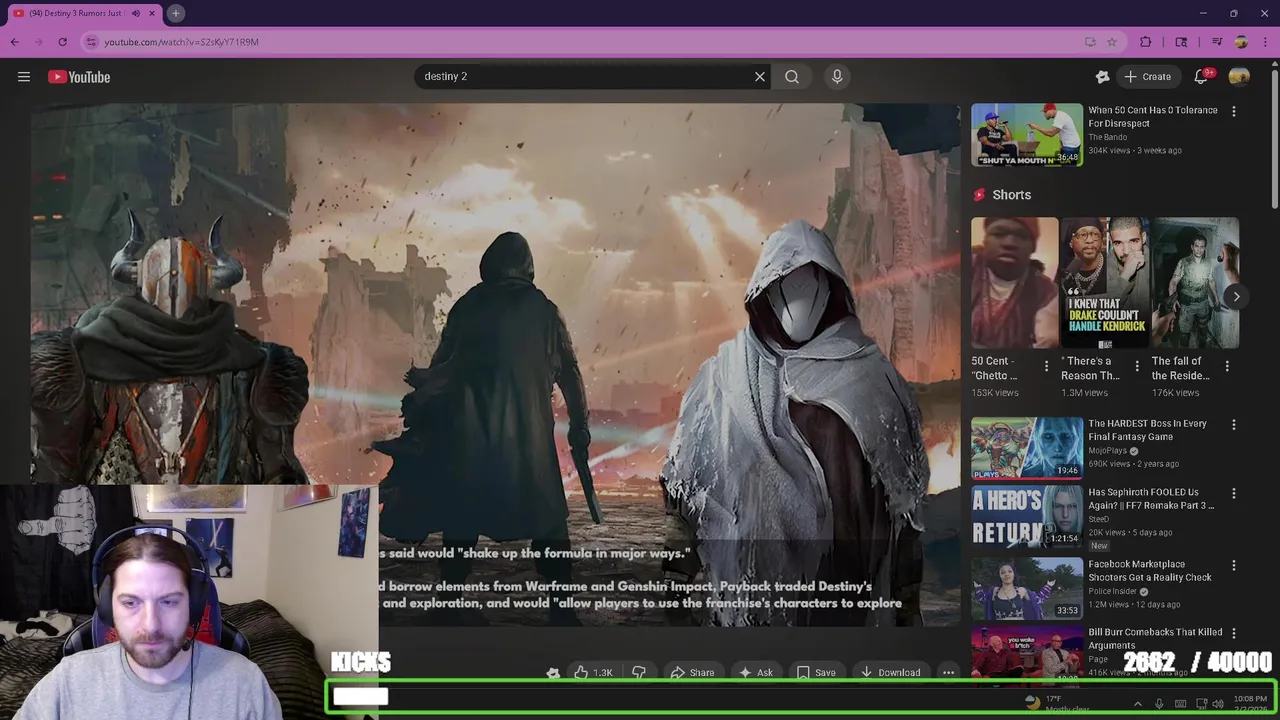
Task: Open the '50 Cent - Ghetto' short thumbnail
Action: [1014, 282]
